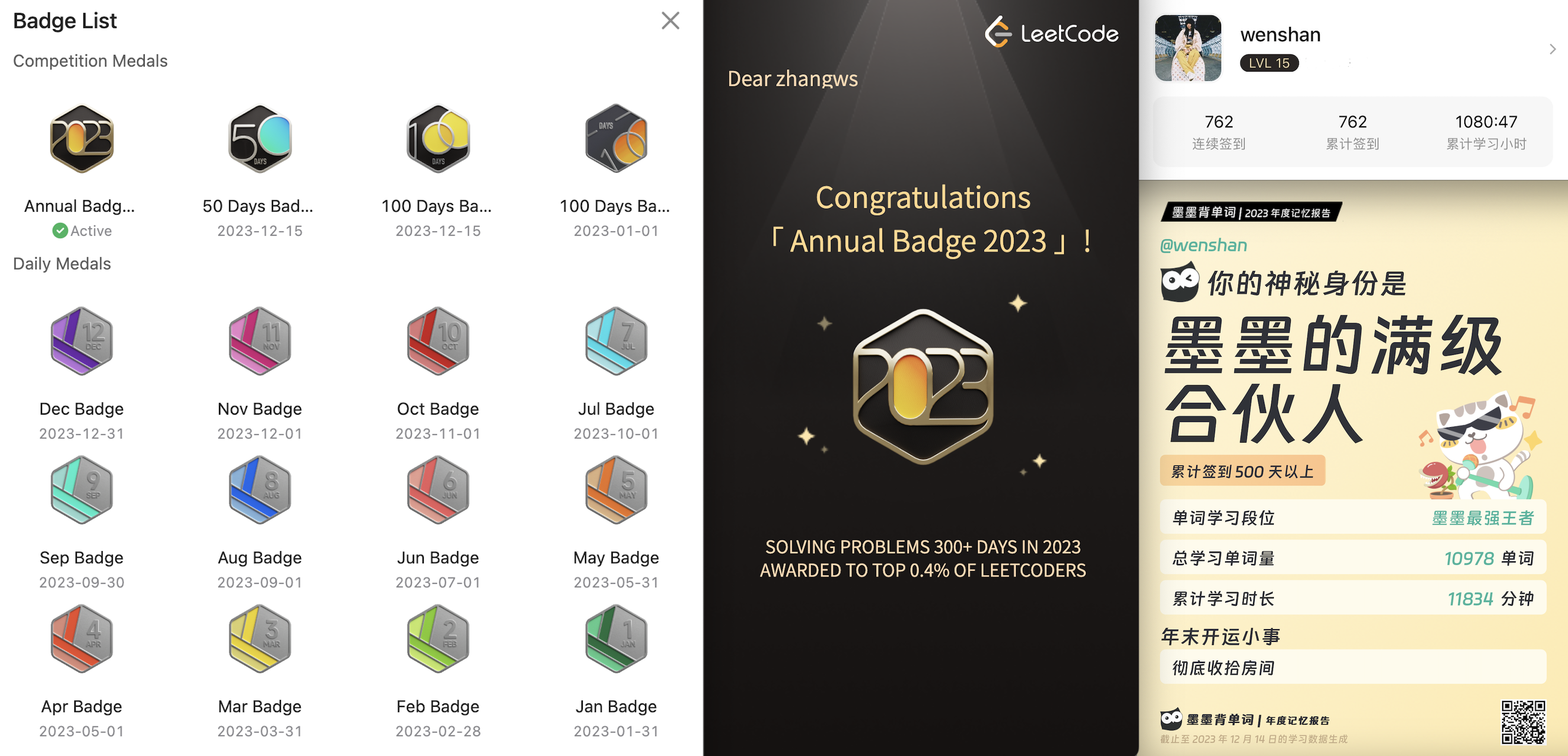Select the Annual Badge 2023 hexagon icon
Screen dimensions: 1568x756
81,138
